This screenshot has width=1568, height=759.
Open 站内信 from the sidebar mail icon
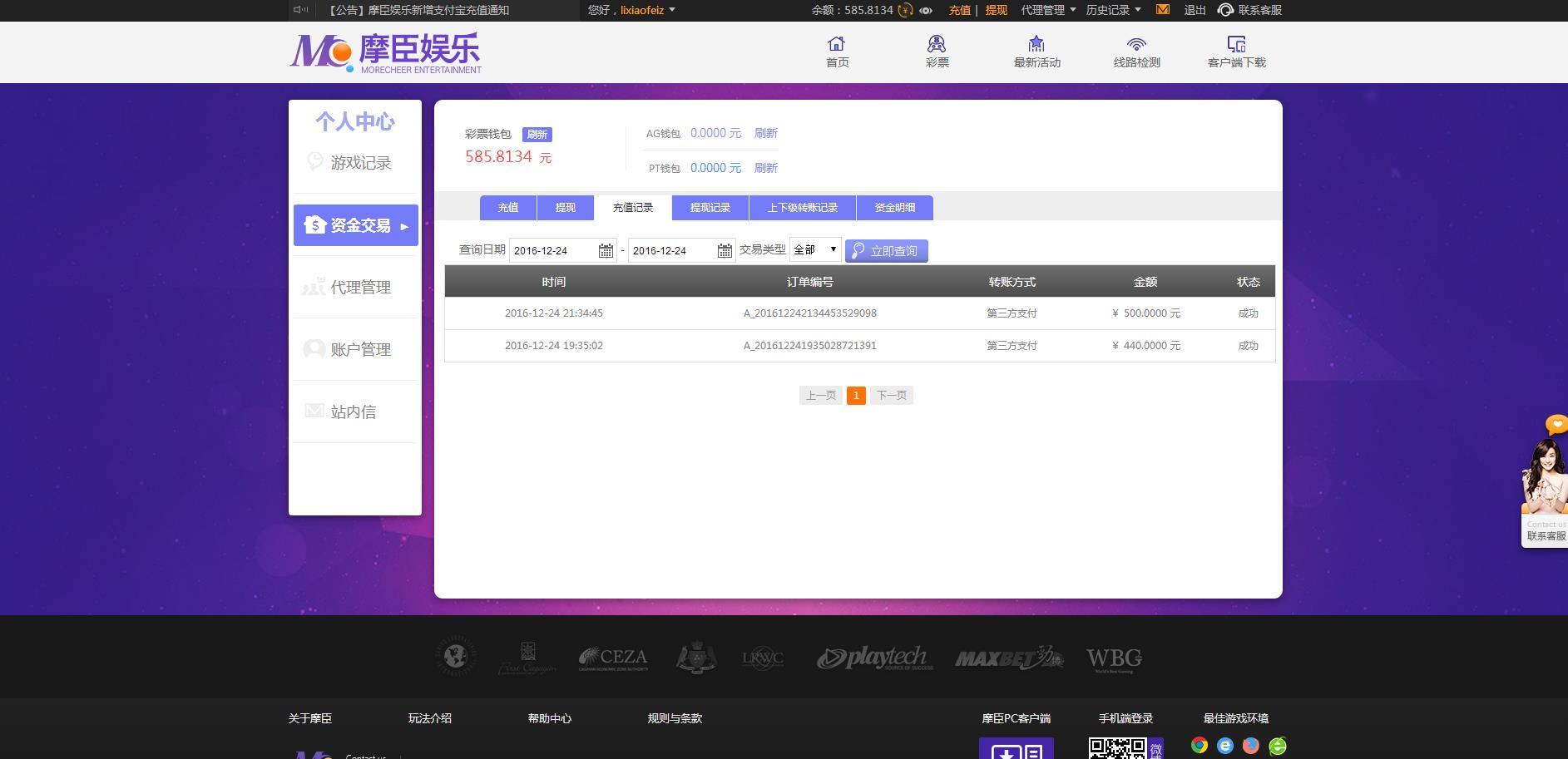(x=314, y=411)
